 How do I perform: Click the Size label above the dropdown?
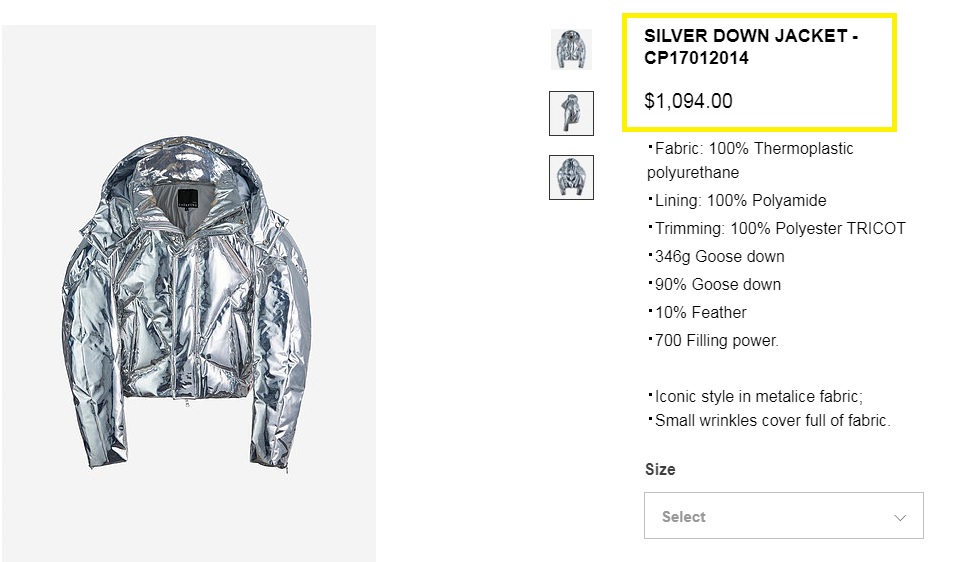tap(660, 469)
